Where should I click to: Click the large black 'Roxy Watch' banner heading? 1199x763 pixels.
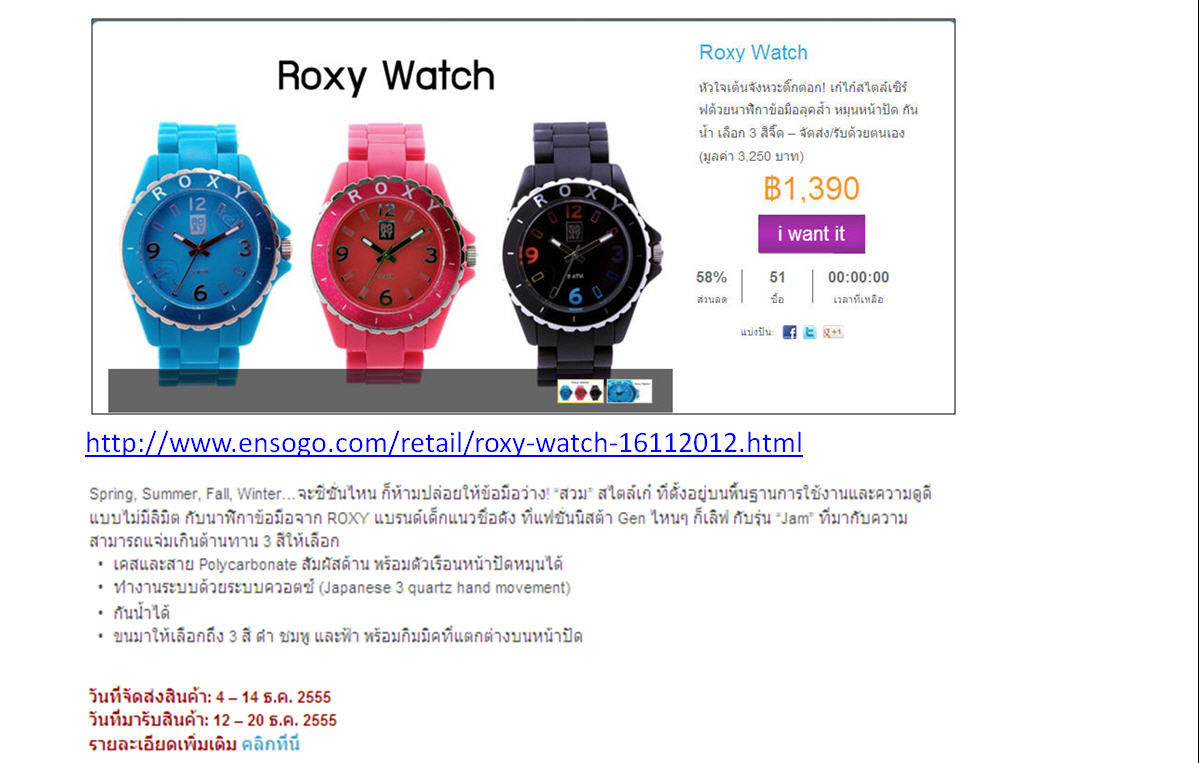[x=385, y=76]
